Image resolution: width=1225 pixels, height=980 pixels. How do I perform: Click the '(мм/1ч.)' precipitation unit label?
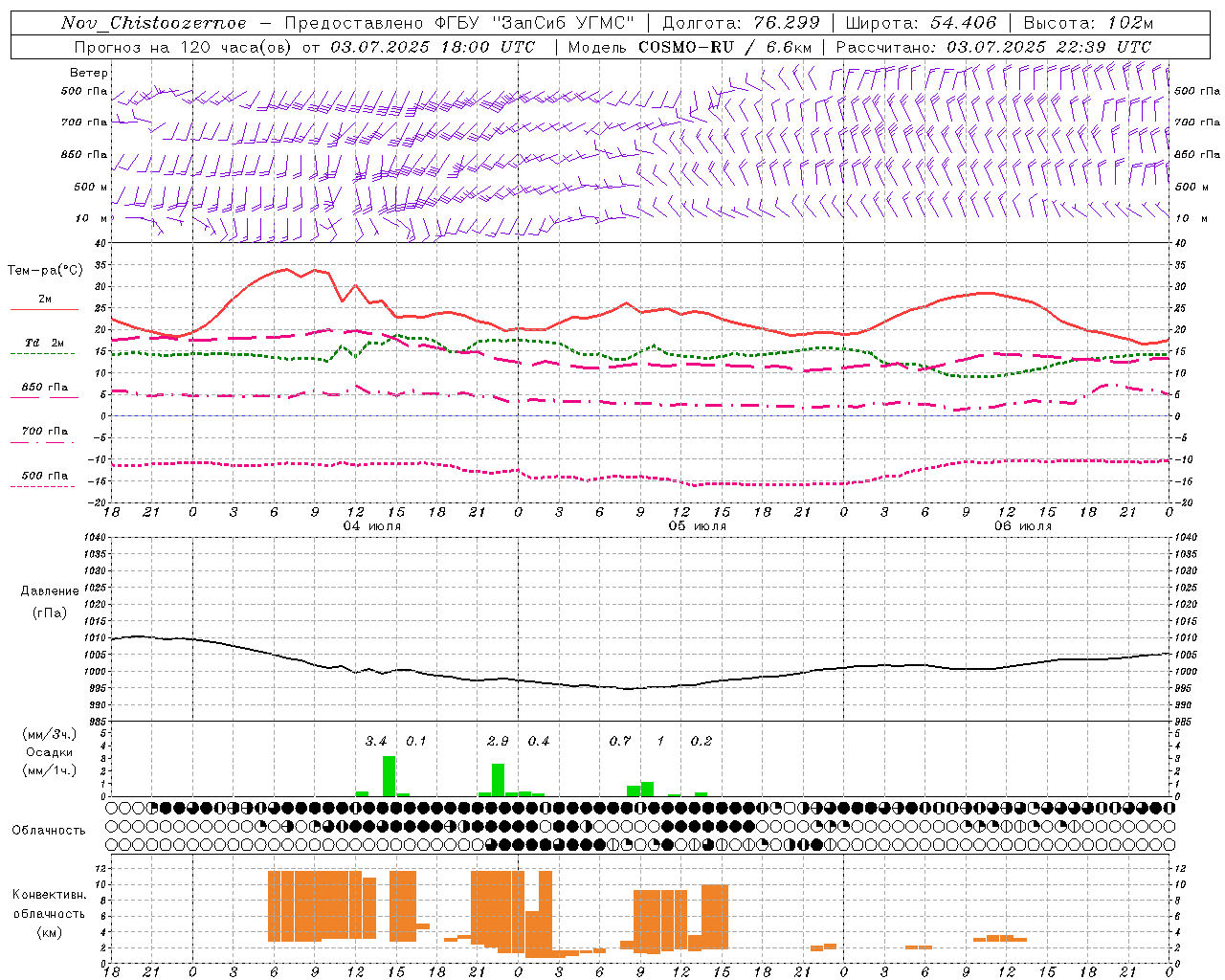point(50,770)
